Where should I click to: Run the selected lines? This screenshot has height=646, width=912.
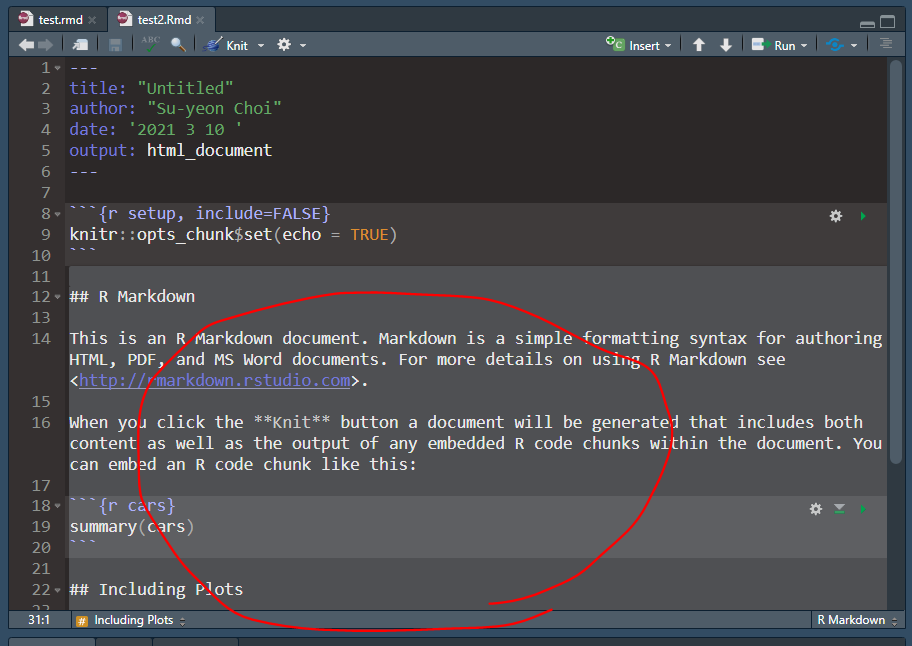(x=774, y=45)
